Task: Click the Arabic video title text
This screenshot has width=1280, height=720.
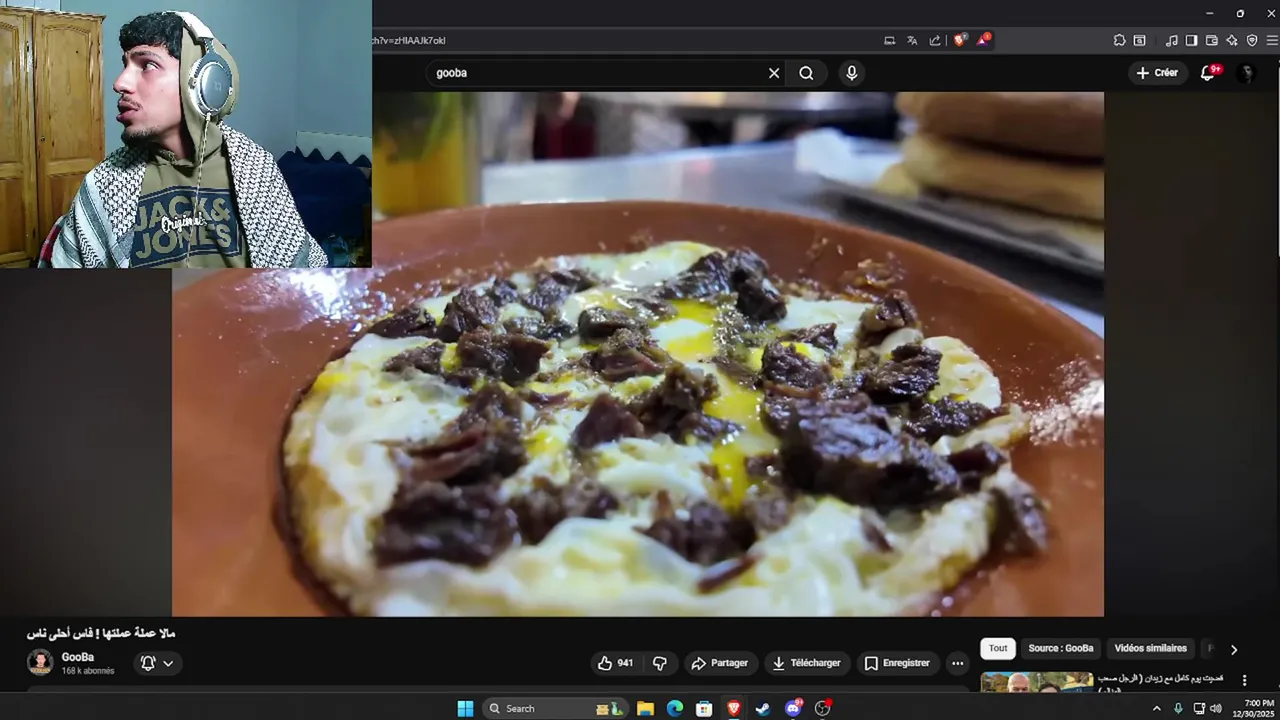Action: [x=101, y=633]
